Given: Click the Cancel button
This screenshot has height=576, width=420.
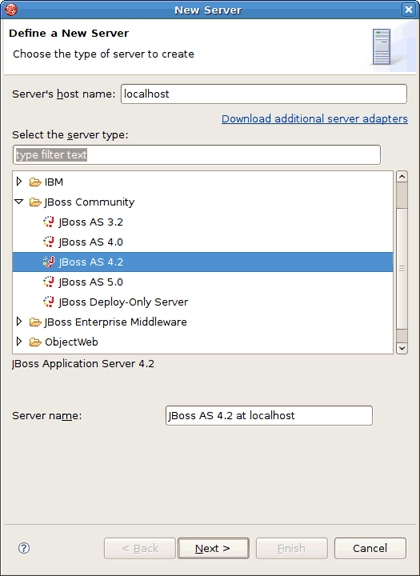Looking at the screenshot, I should tap(370, 548).
